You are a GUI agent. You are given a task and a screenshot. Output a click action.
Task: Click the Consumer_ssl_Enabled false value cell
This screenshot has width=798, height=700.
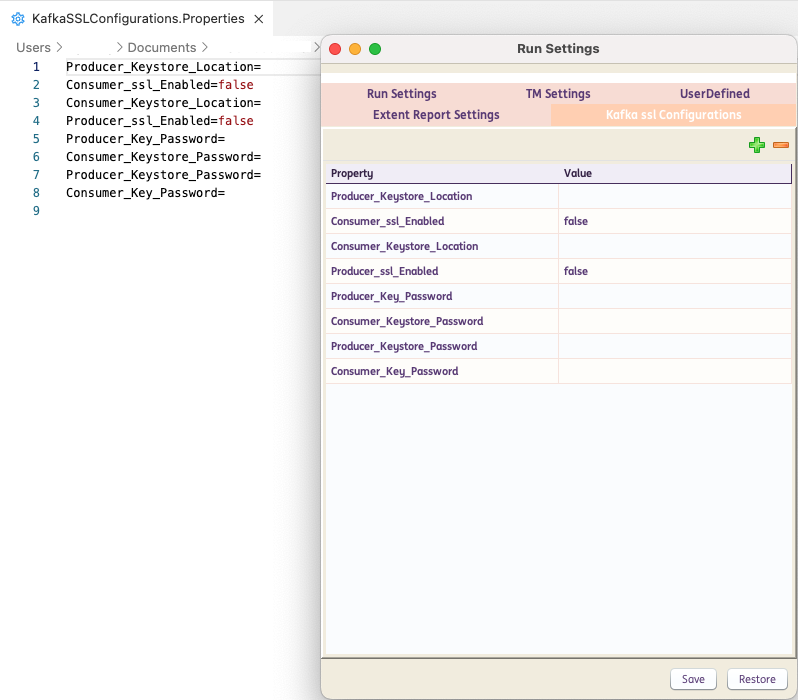(674, 221)
